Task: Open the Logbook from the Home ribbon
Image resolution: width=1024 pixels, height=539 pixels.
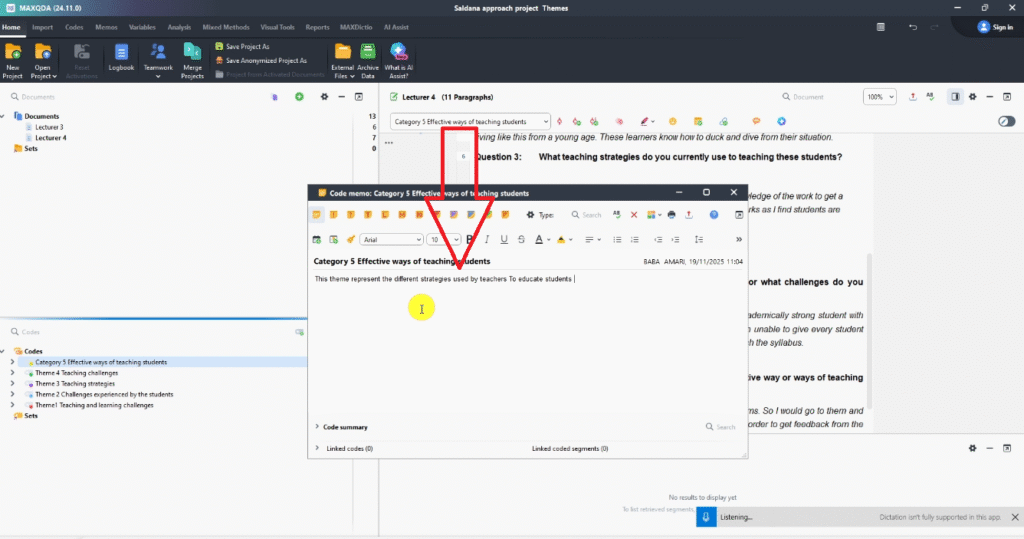Action: (121, 58)
